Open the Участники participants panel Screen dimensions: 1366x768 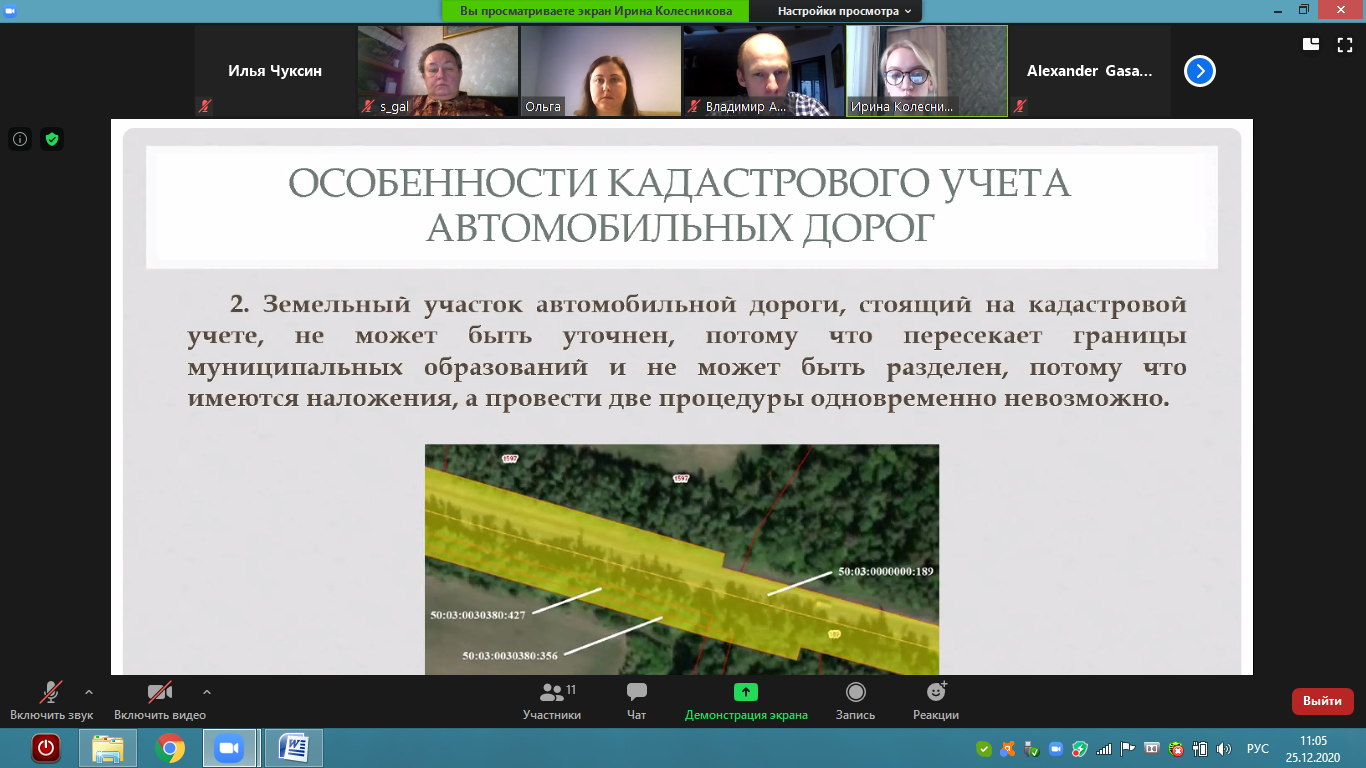pos(552,700)
